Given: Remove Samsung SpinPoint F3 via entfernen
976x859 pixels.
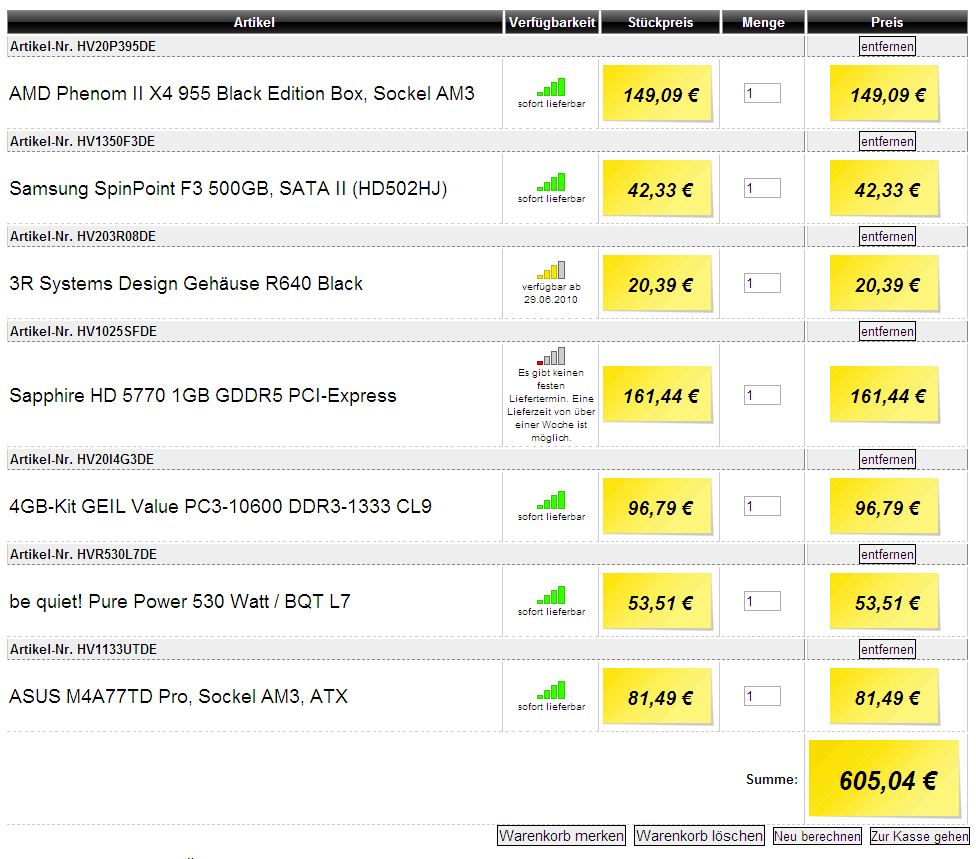Looking at the screenshot, I should point(887,141).
